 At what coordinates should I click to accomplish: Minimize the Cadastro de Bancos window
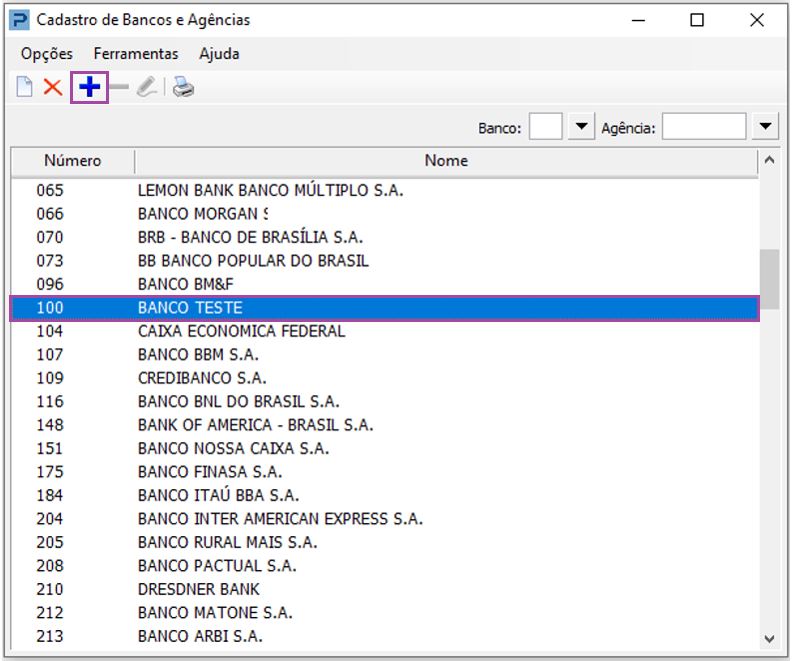[x=638, y=20]
